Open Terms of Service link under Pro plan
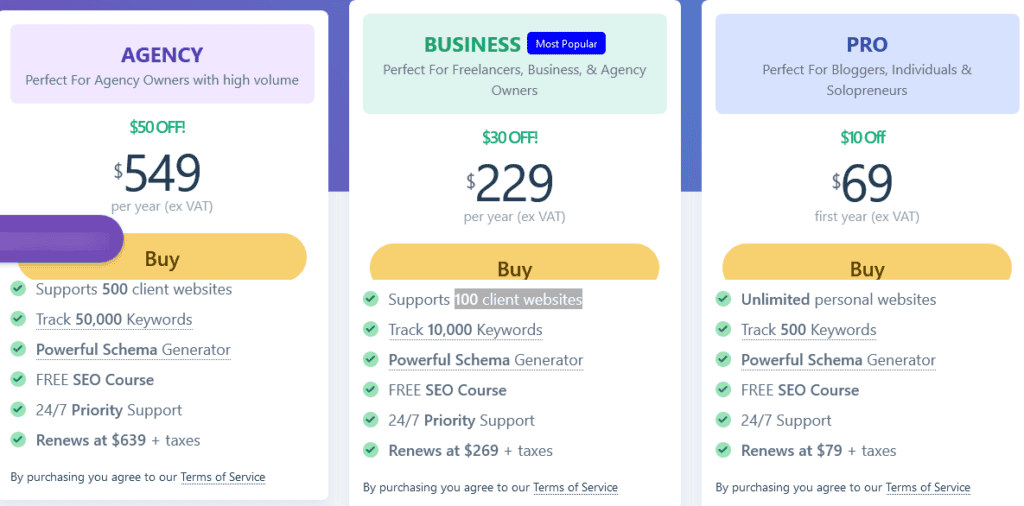 click(x=928, y=487)
